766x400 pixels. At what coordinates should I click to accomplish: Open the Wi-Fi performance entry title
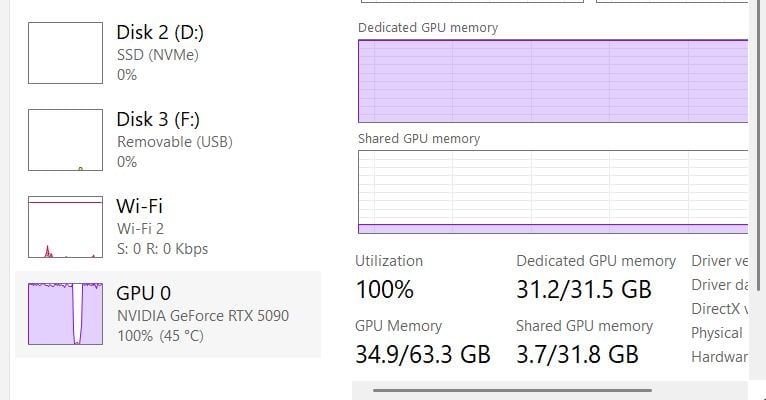point(139,206)
